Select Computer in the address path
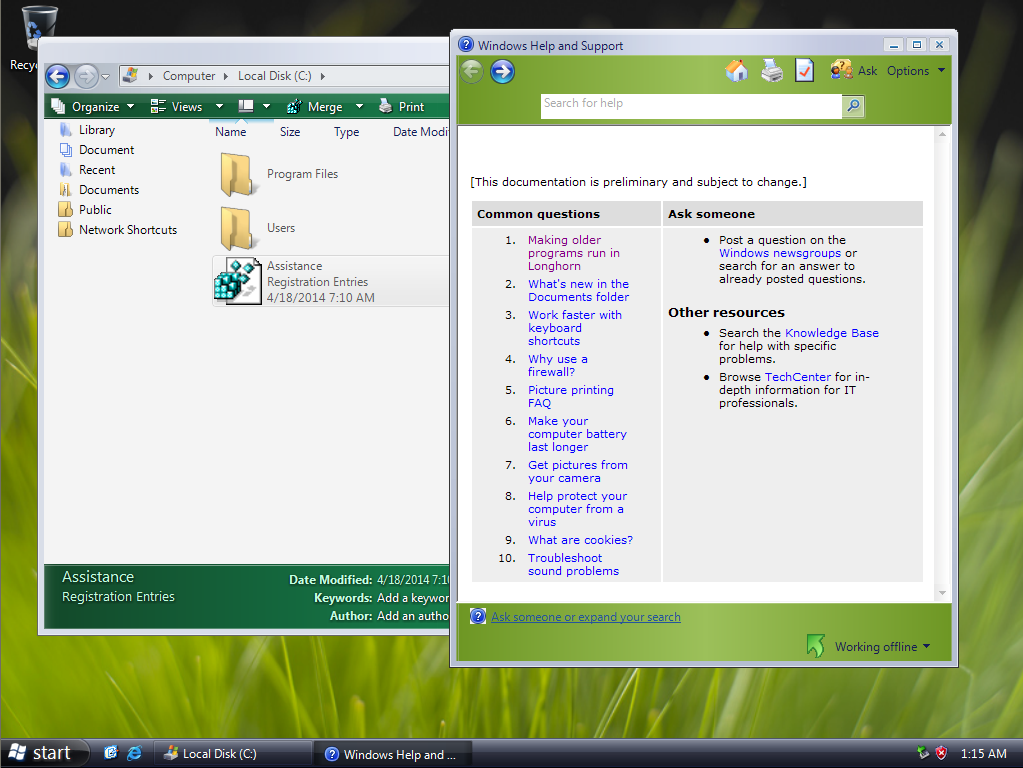1023x768 pixels. [189, 76]
